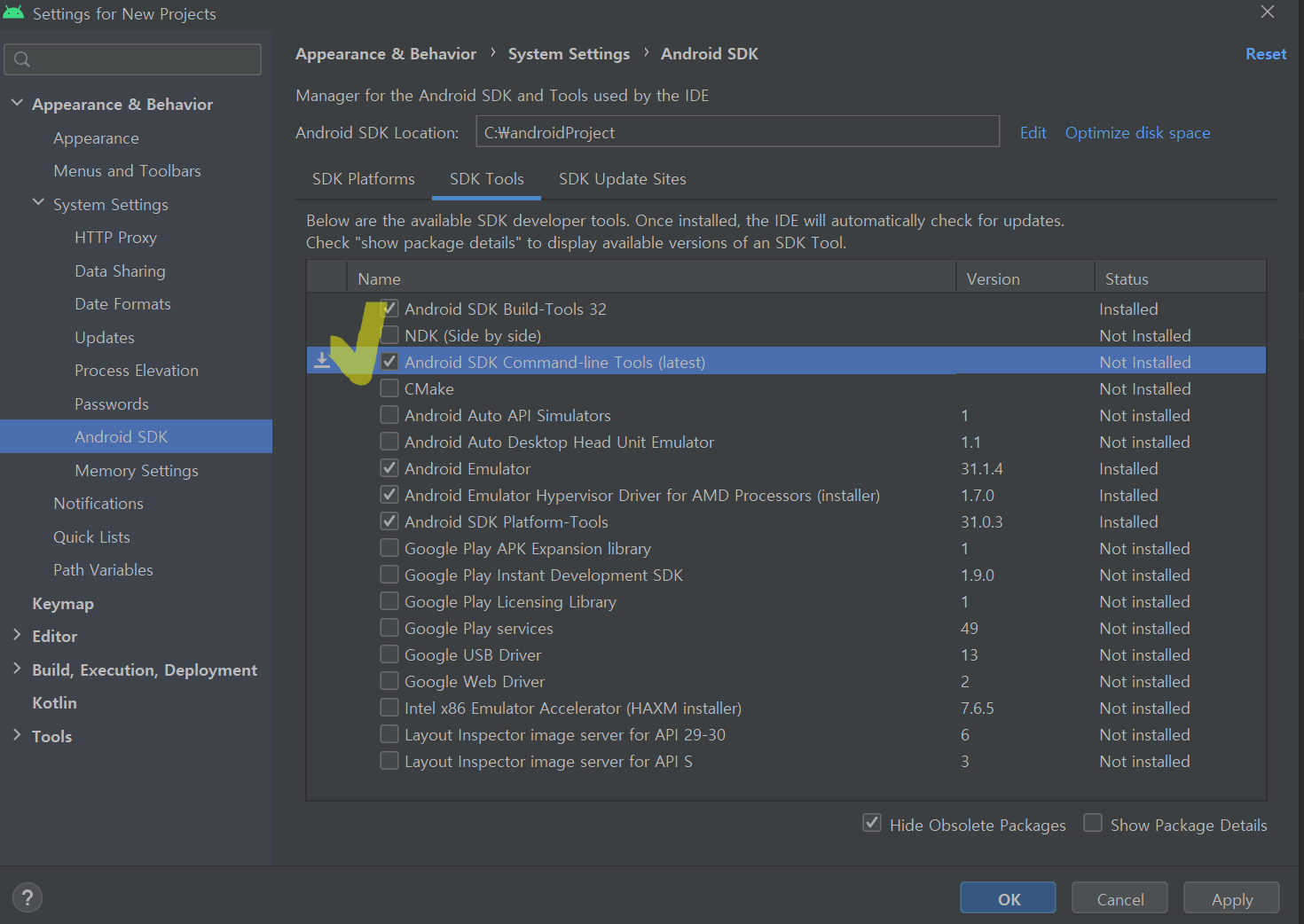Enable the NDK (Side by side) checkbox
Screen dimensions: 1304x924
click(x=389, y=335)
